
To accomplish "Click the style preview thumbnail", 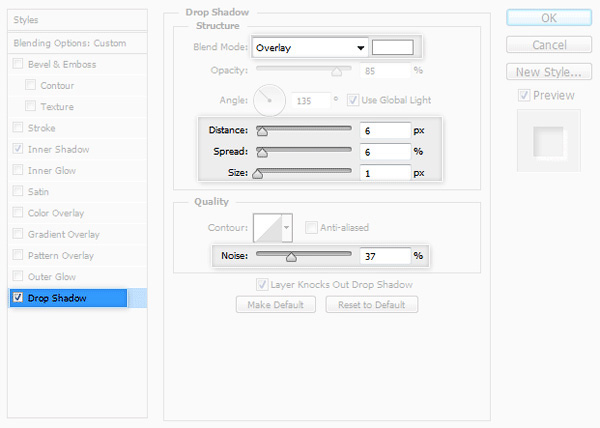I will (549, 141).
